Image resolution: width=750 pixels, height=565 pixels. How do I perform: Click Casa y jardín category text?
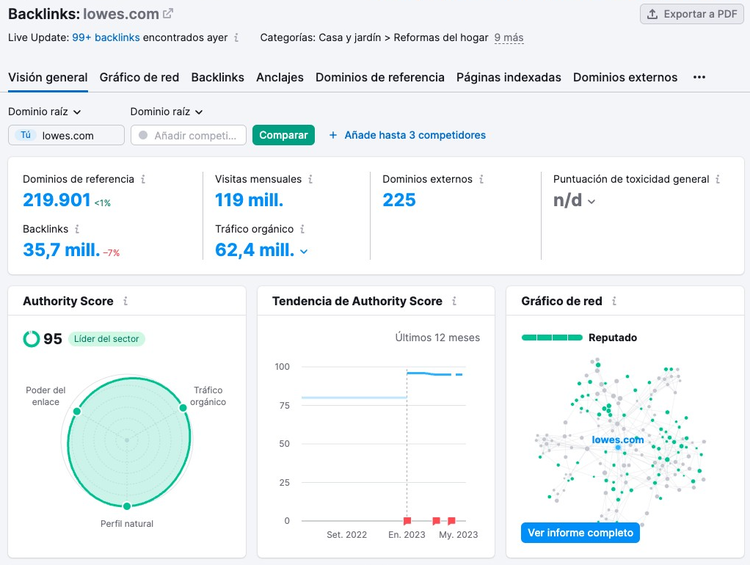click(350, 37)
